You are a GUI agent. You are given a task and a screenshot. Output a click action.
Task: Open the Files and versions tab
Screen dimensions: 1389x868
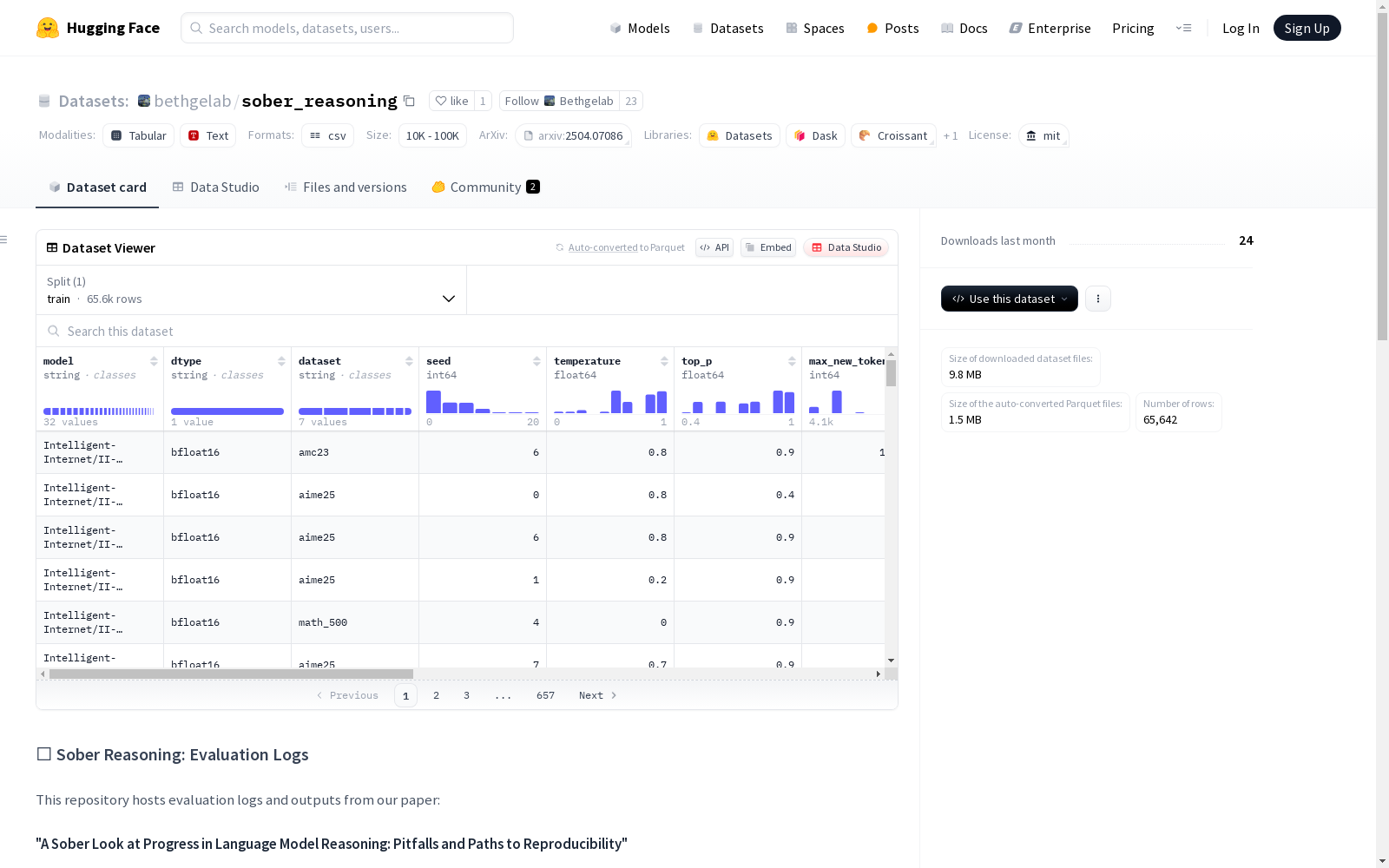point(346,187)
